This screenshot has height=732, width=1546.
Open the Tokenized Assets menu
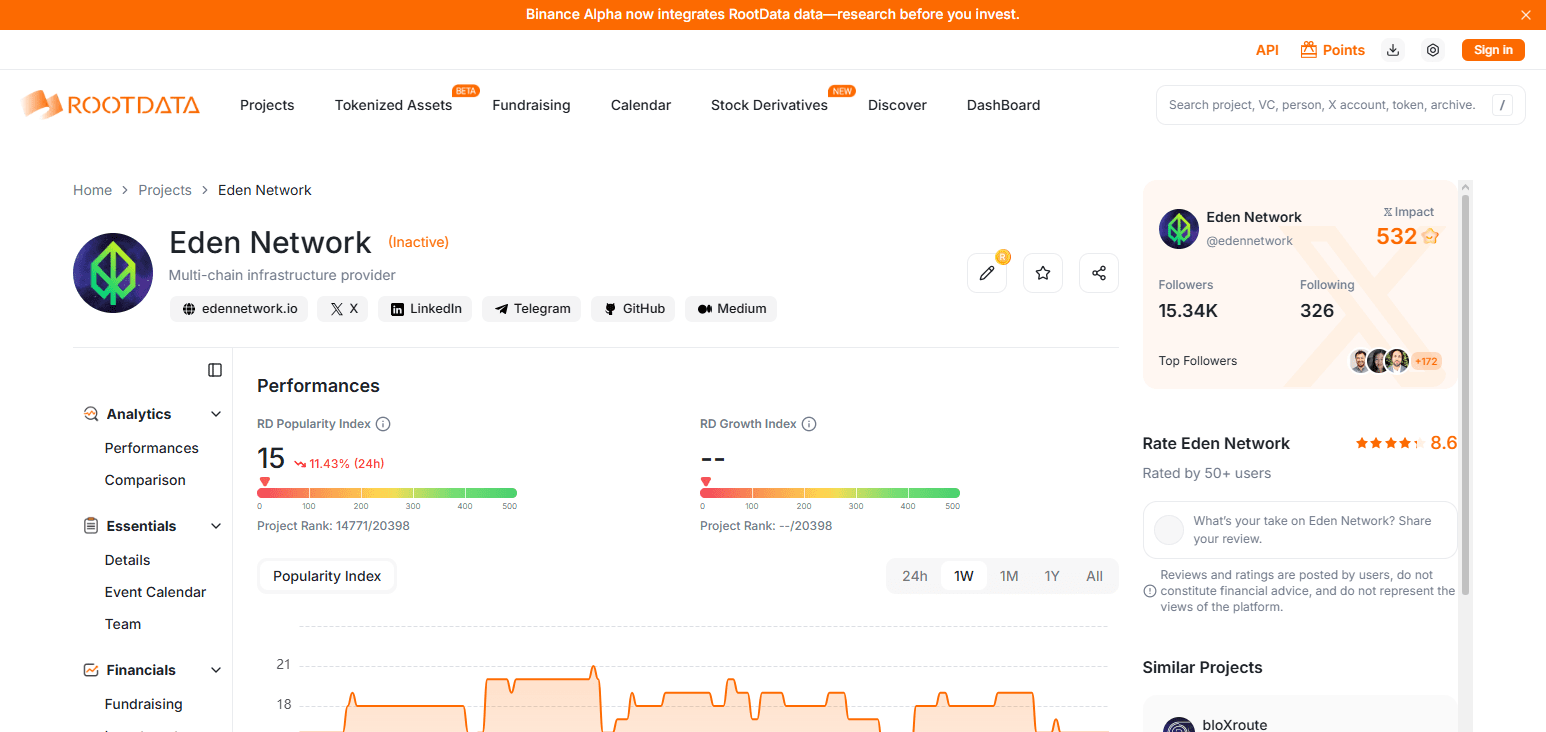pyautogui.click(x=393, y=105)
